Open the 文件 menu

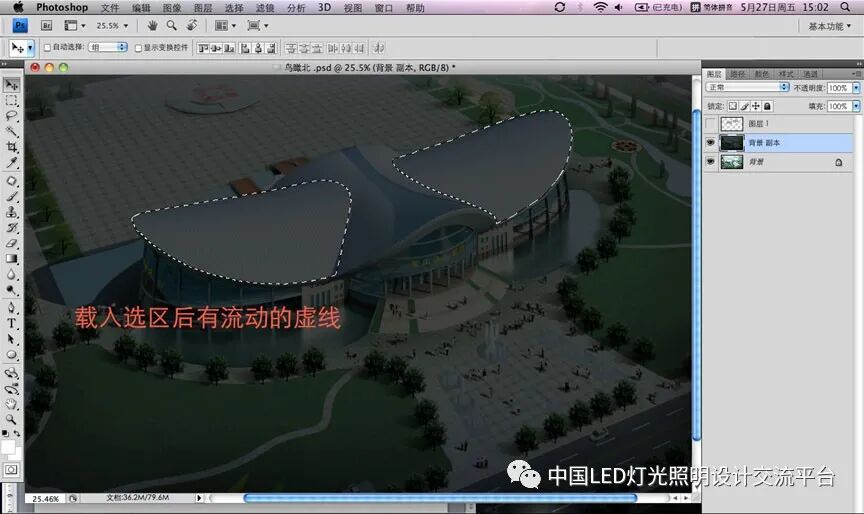[x=110, y=8]
